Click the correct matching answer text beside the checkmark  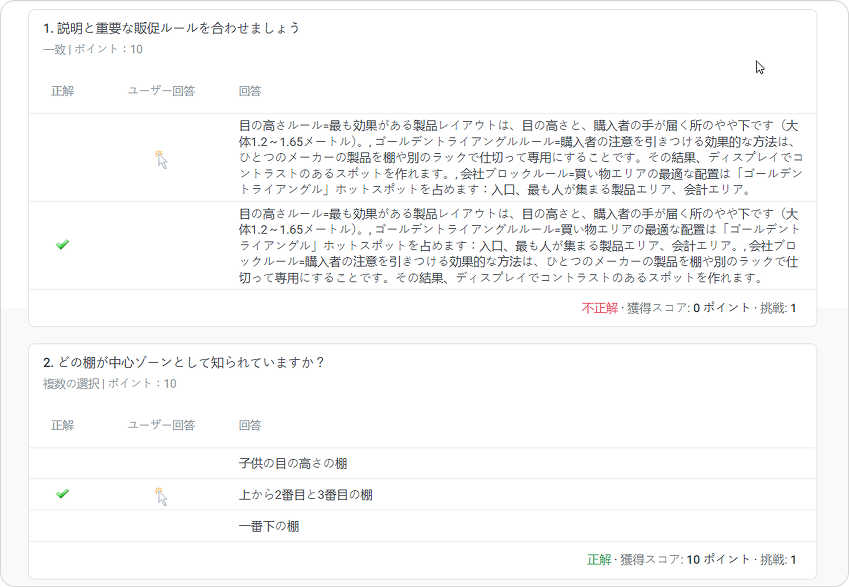tap(520, 246)
